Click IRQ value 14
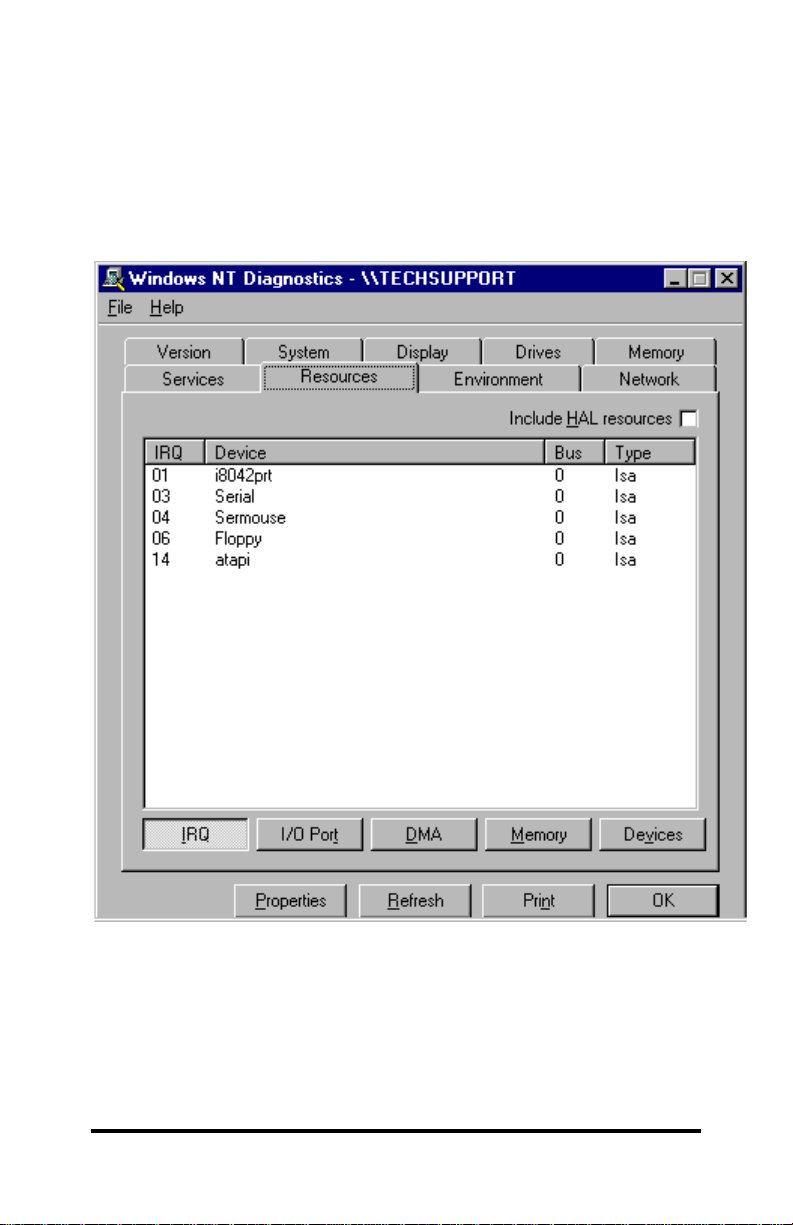Viewport: 793px width, 1225px height. (160, 560)
